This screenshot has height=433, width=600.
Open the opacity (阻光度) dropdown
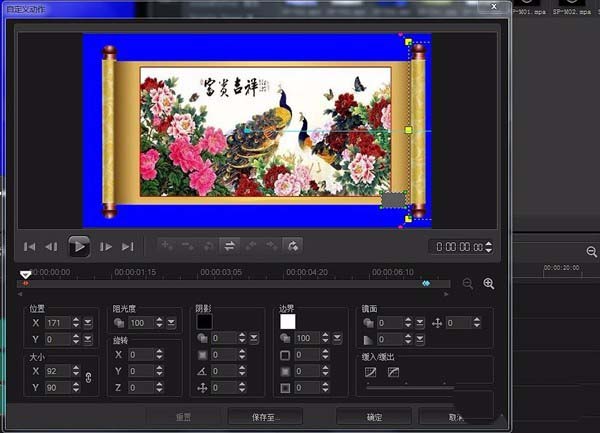point(171,323)
